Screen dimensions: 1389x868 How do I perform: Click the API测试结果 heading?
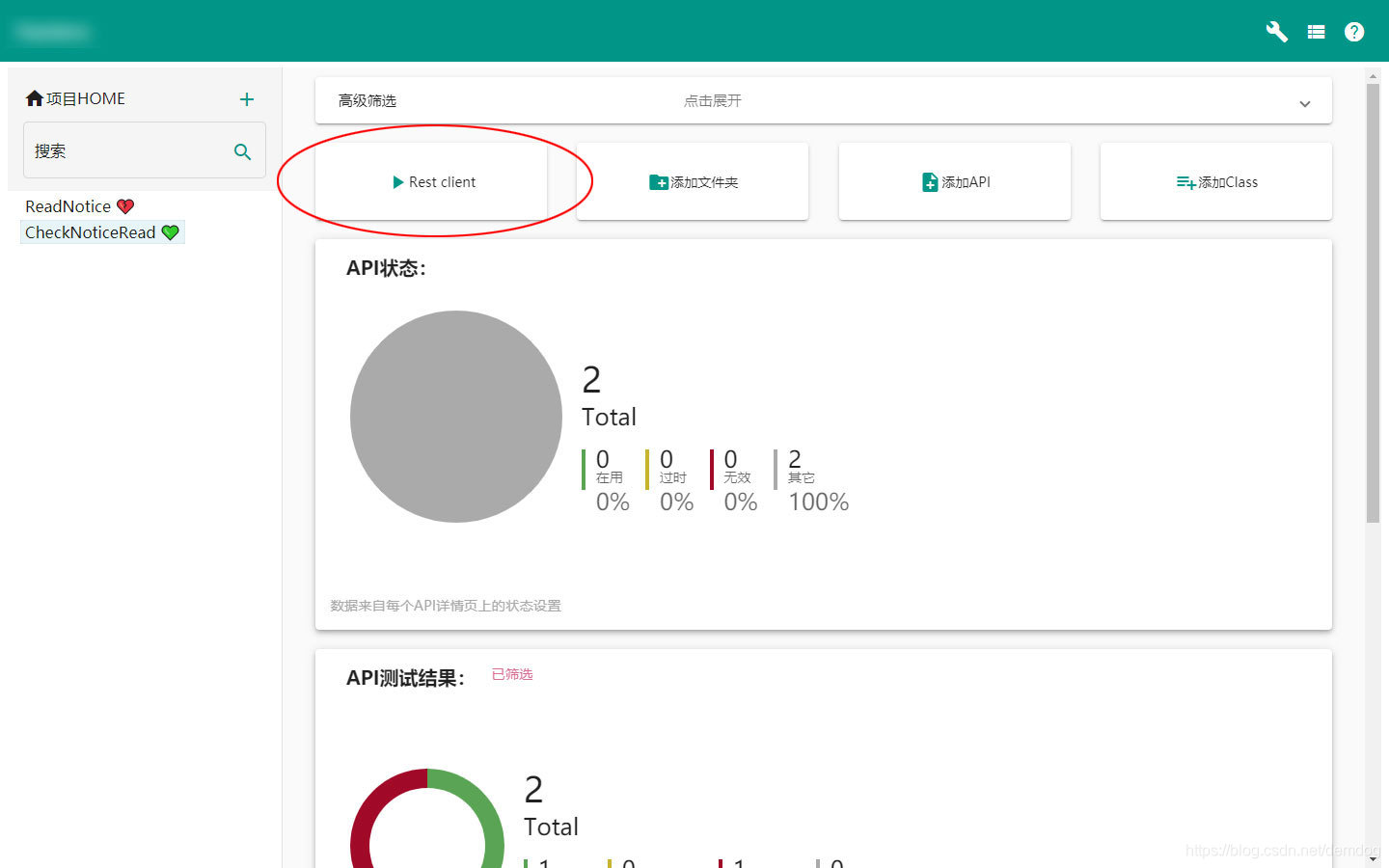(x=405, y=678)
